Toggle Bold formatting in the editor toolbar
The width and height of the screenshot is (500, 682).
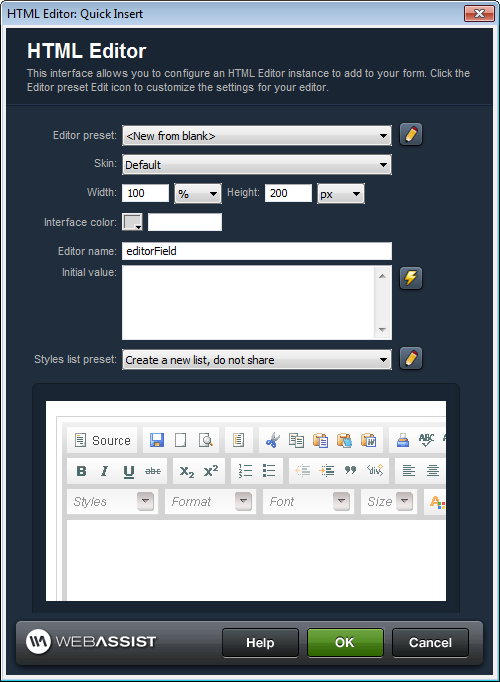coord(81,471)
